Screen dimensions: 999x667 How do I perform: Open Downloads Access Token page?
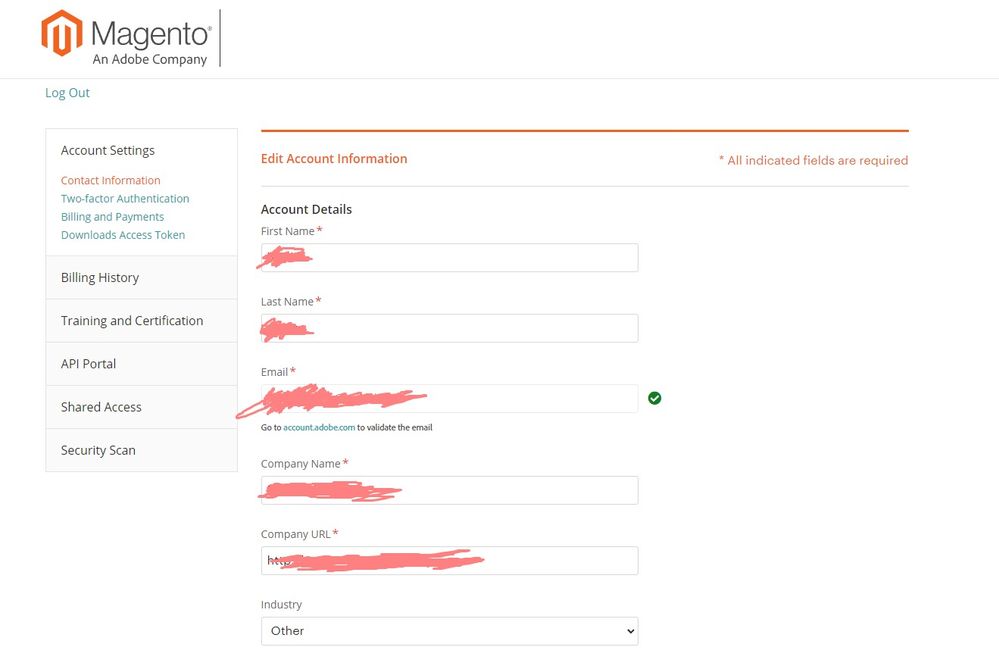coord(123,235)
